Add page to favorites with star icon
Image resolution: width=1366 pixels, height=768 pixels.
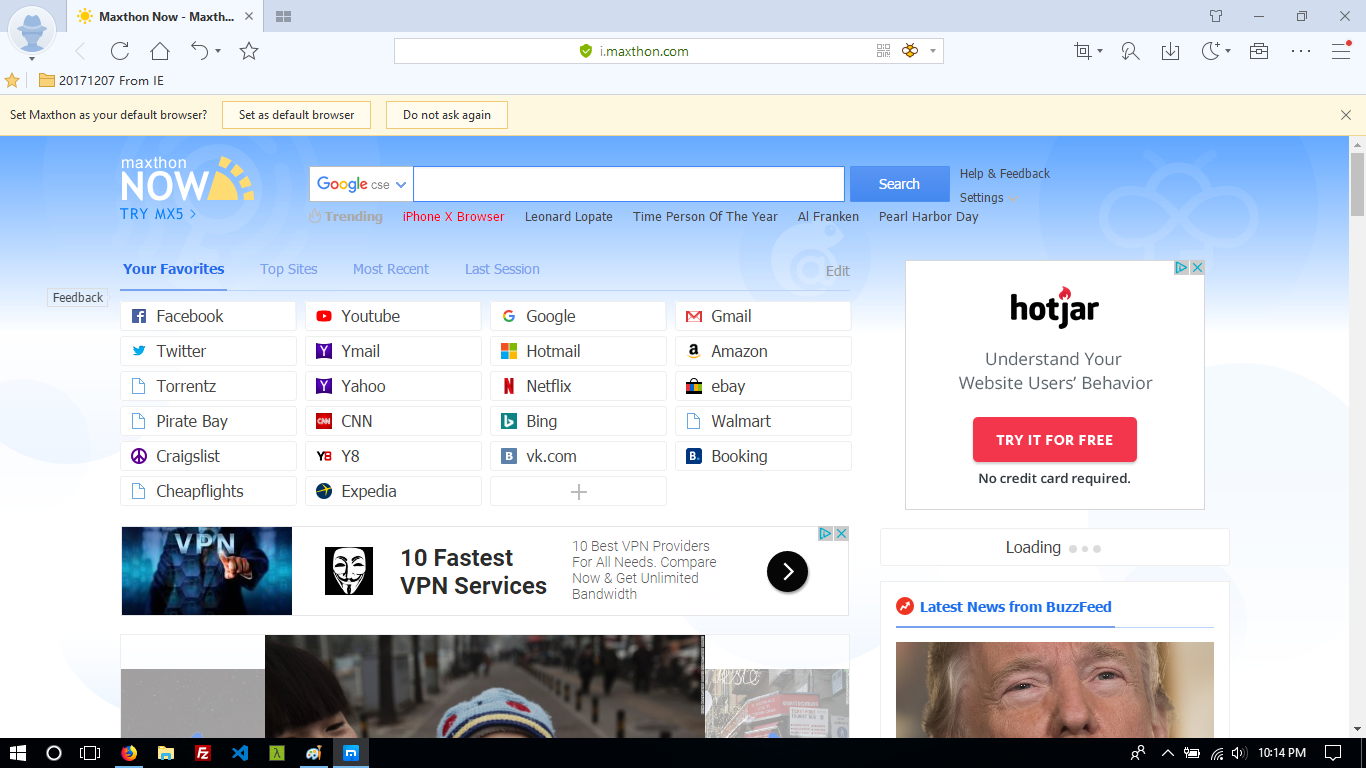coord(249,51)
